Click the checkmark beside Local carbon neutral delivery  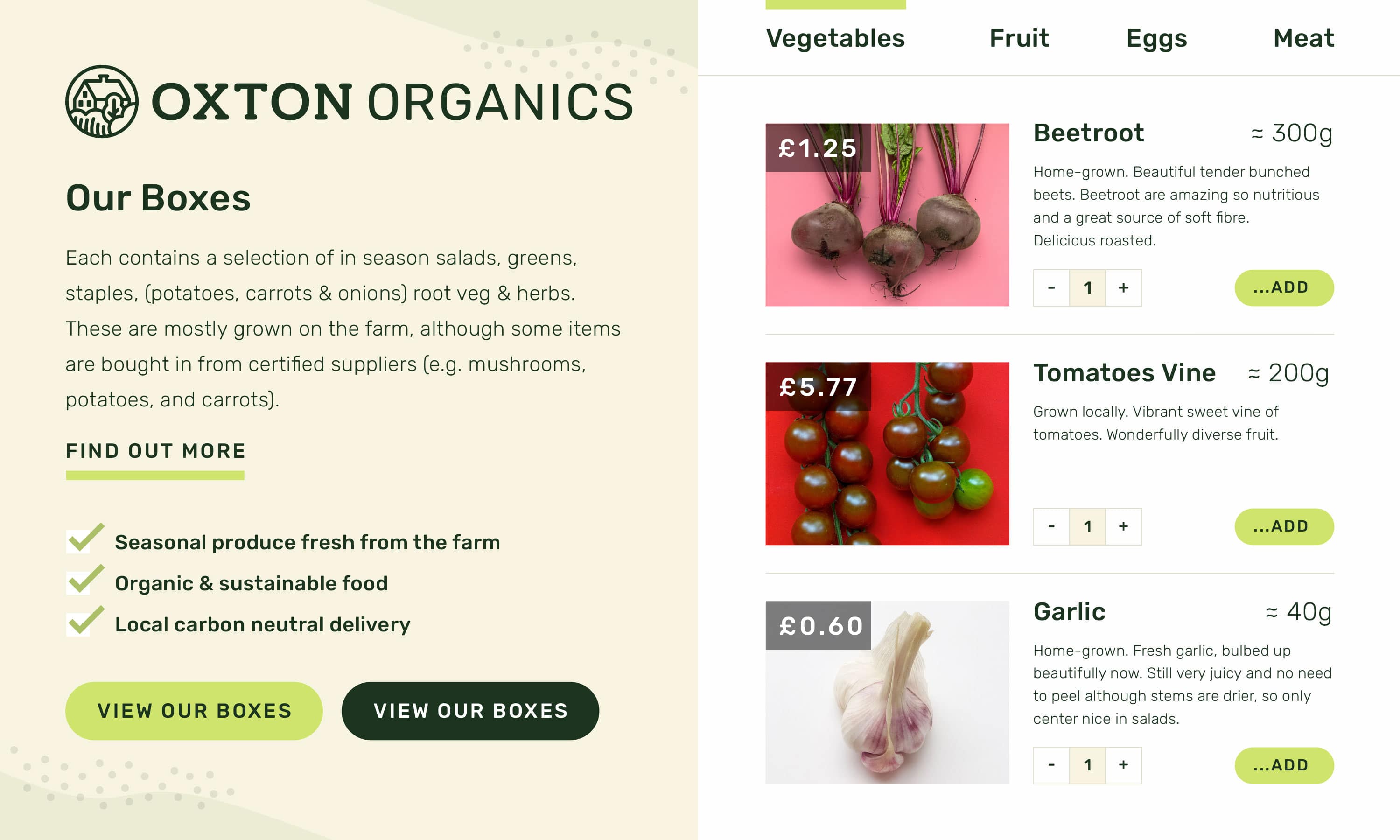click(85, 621)
